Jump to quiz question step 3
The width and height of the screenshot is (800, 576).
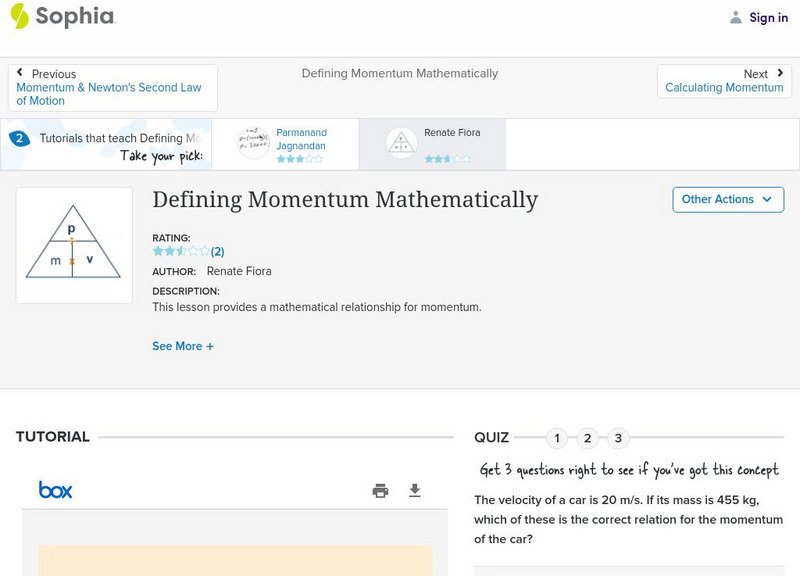[619, 438]
